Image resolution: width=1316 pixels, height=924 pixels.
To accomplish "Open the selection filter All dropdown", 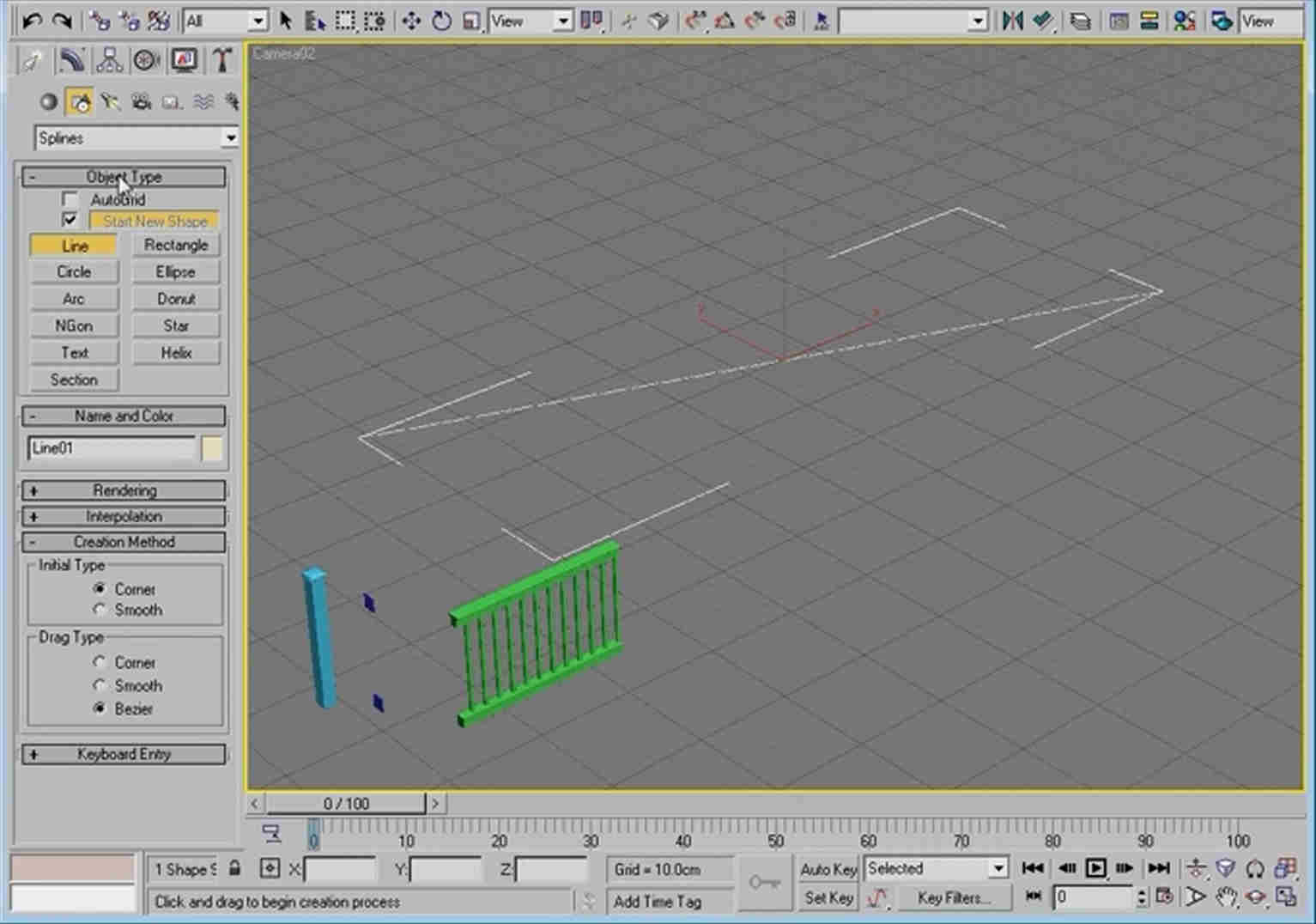I will click(225, 21).
